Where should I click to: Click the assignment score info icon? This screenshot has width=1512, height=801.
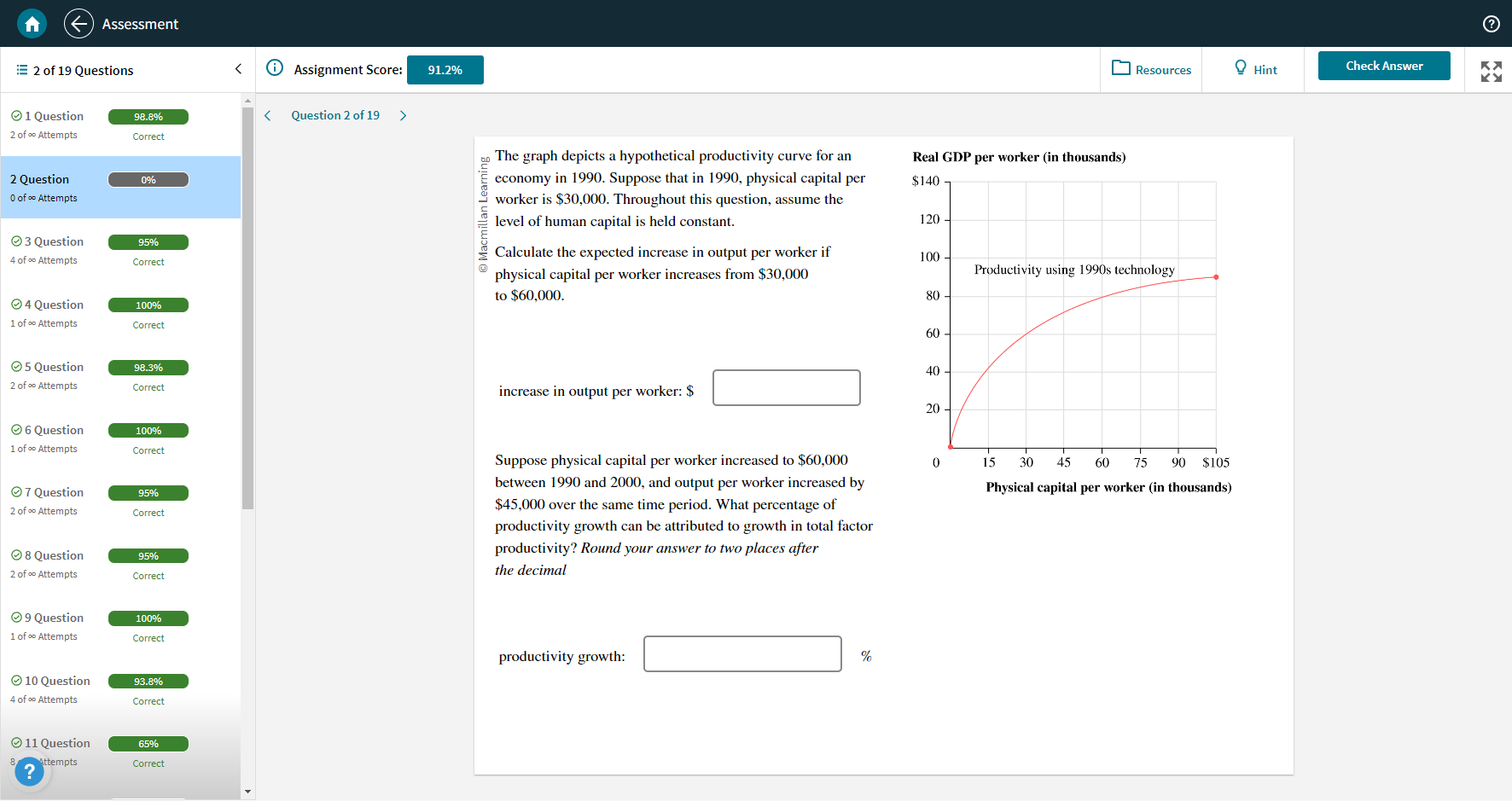275,68
